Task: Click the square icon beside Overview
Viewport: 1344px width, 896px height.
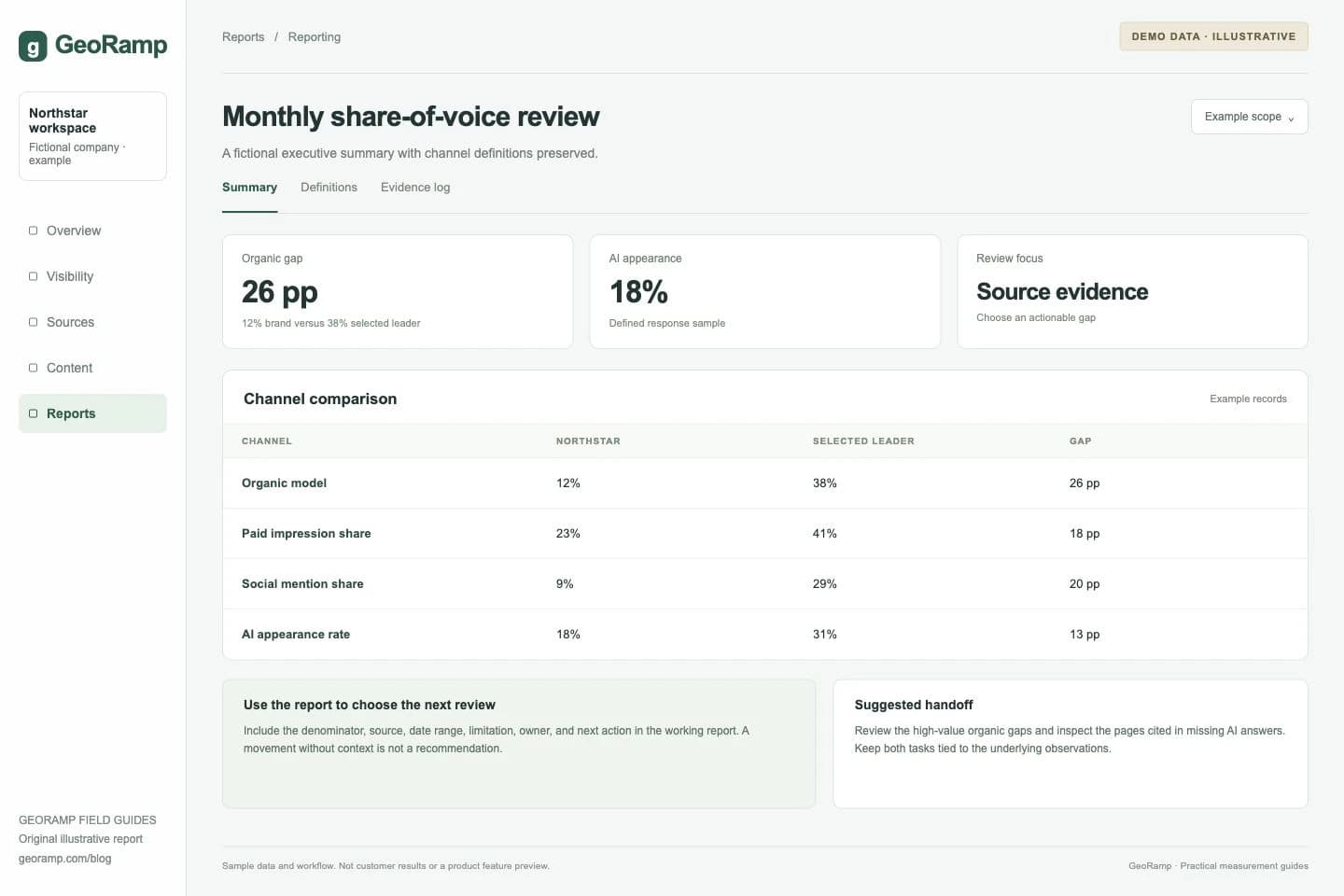Action: [34, 231]
